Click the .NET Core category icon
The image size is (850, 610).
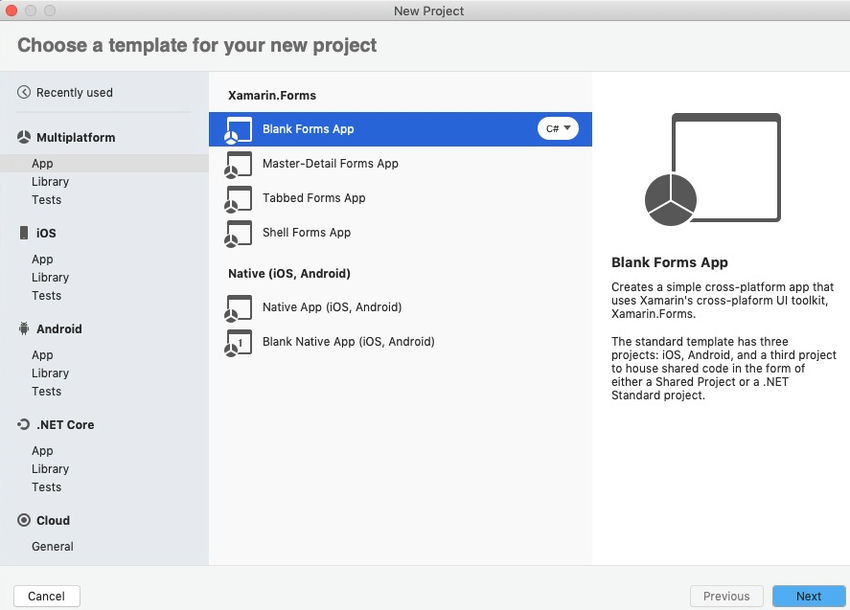coord(24,425)
